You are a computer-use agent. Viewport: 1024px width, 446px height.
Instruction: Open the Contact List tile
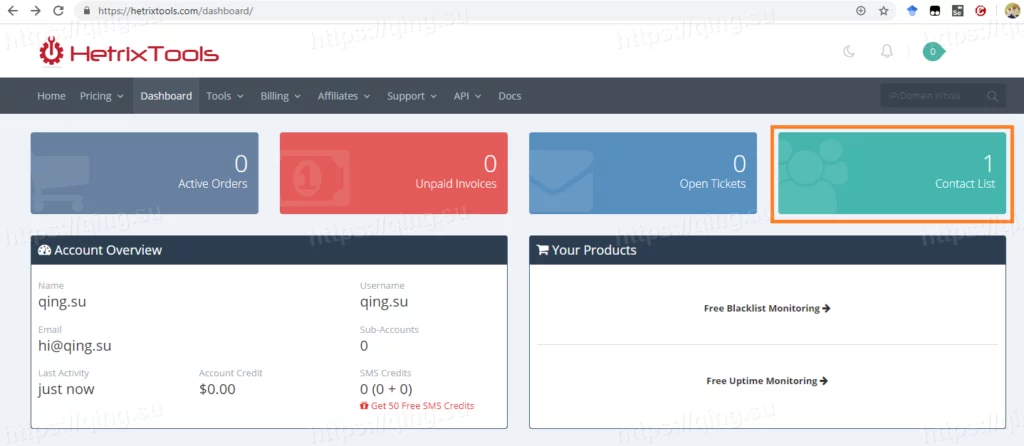pos(892,173)
